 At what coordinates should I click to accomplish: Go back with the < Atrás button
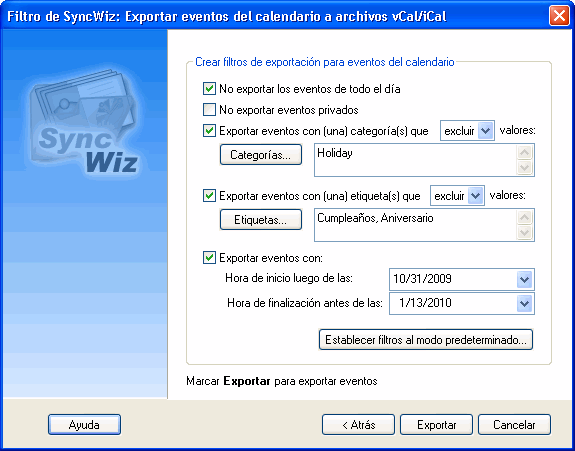(x=358, y=425)
